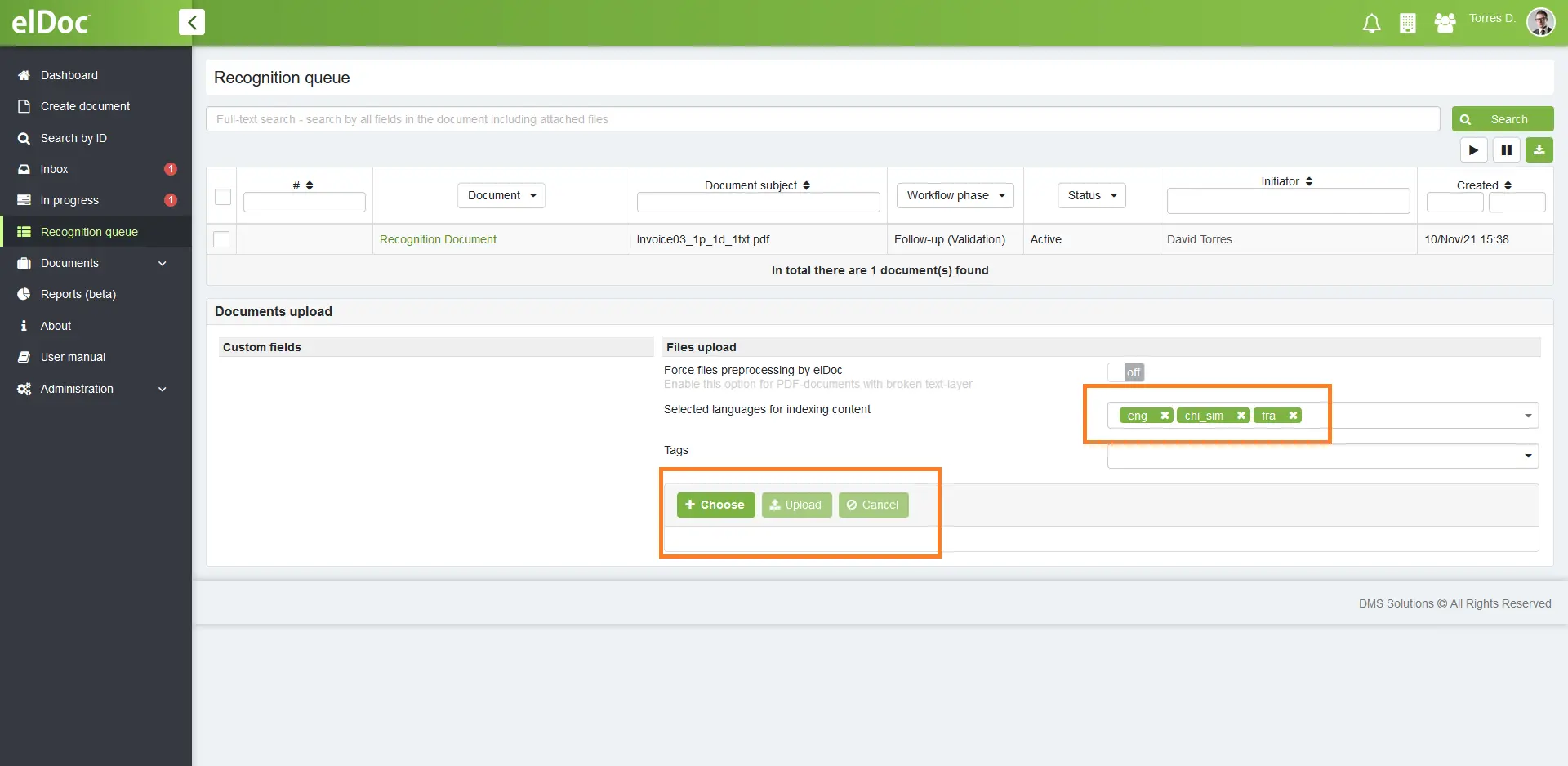Tick the checkbox for Recognition Document row
Screen dimensions: 1568x766
click(221, 239)
